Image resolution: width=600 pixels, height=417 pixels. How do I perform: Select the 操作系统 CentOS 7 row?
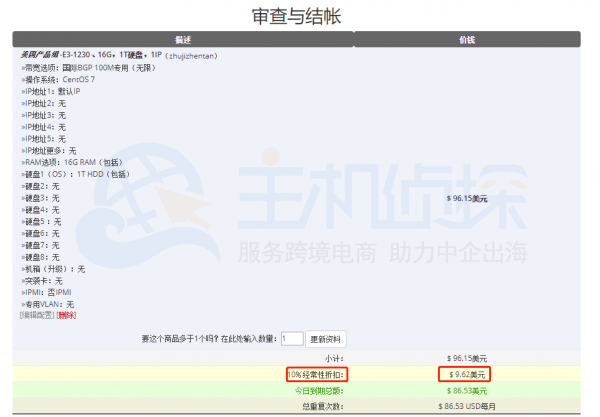[58, 80]
